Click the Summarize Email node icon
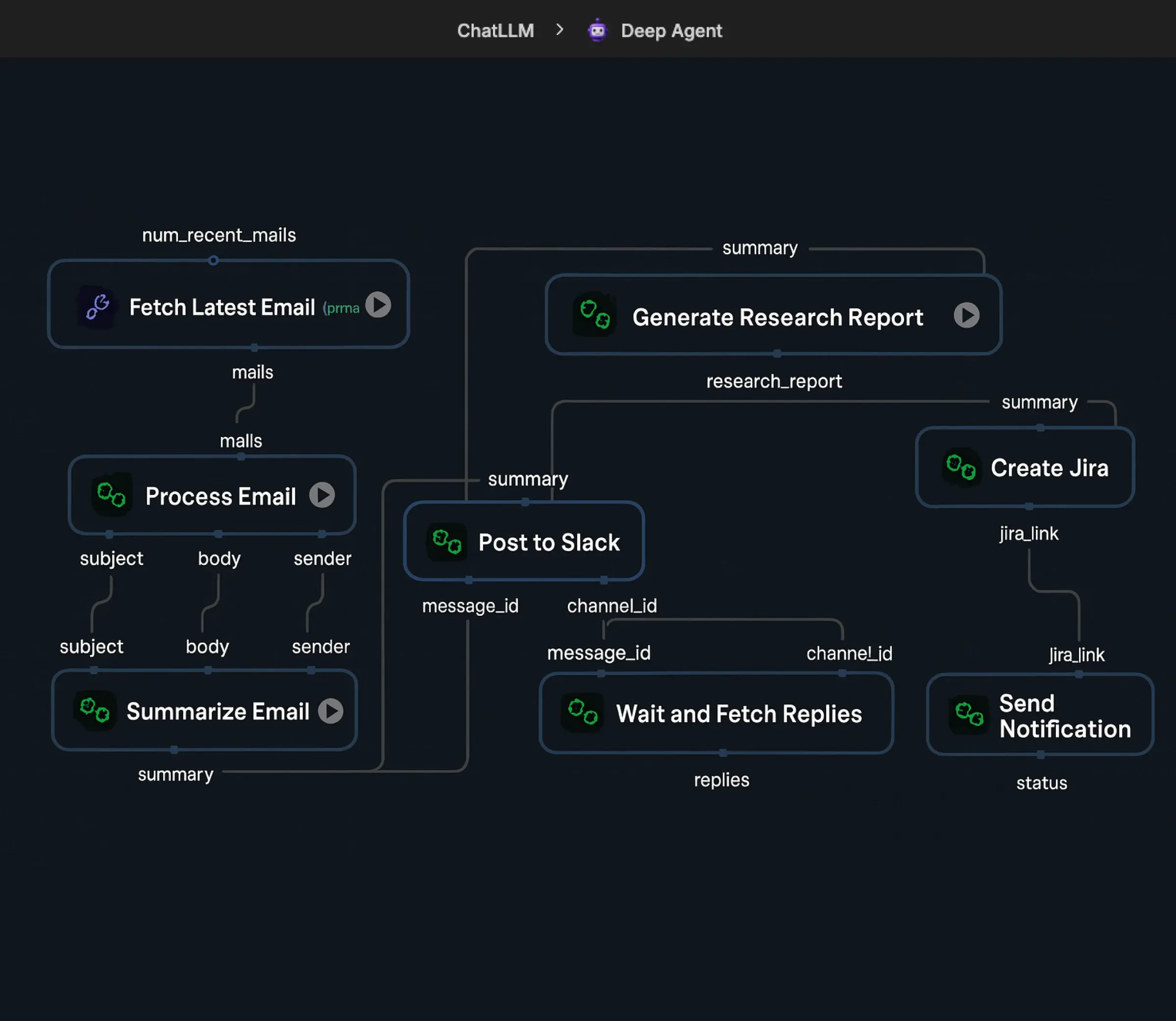1176x1021 pixels. point(95,710)
